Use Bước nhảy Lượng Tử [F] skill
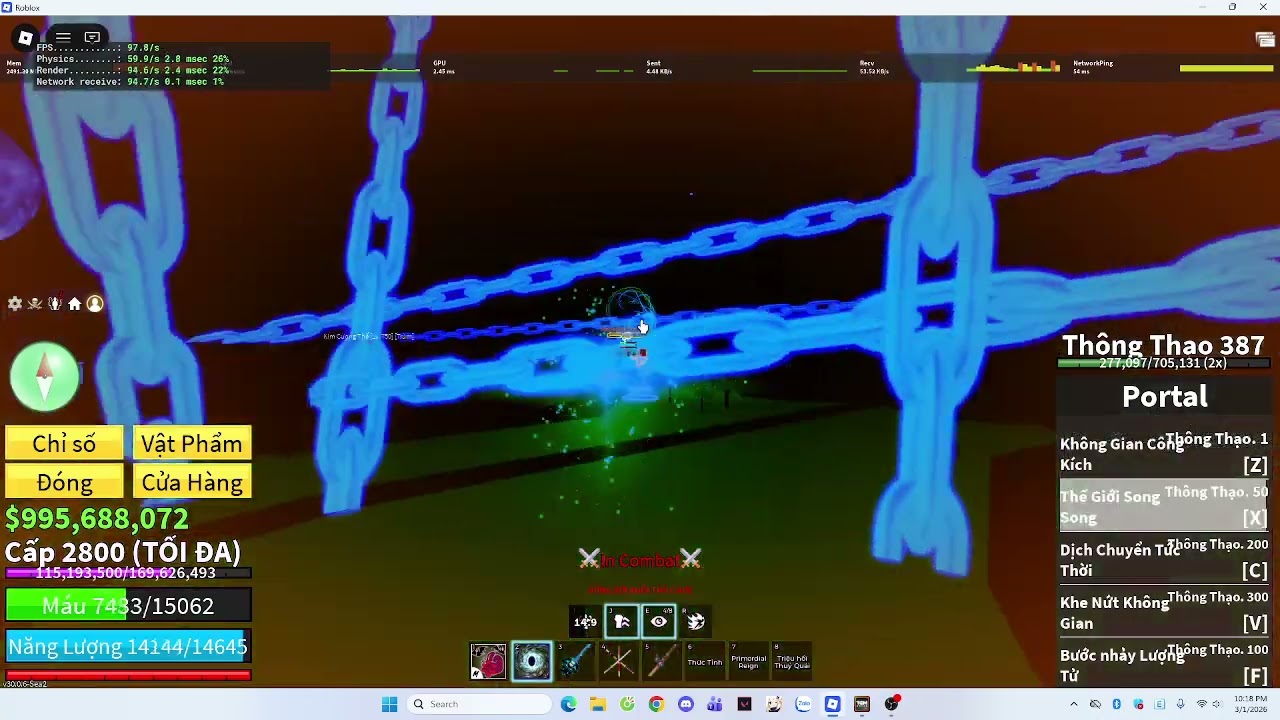 tap(1164, 665)
